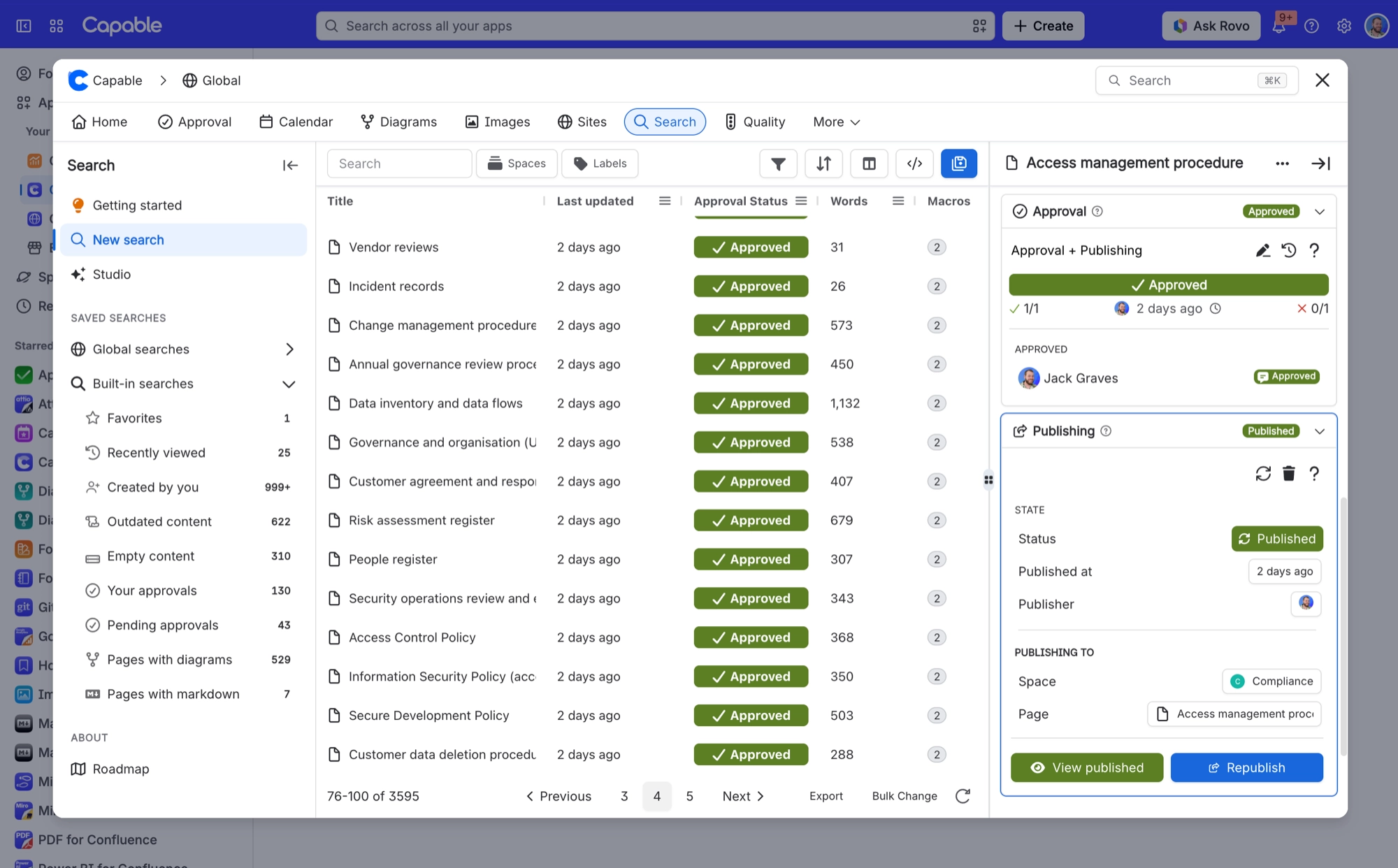Go to Previous results page
1398x868 pixels.
[559, 796]
